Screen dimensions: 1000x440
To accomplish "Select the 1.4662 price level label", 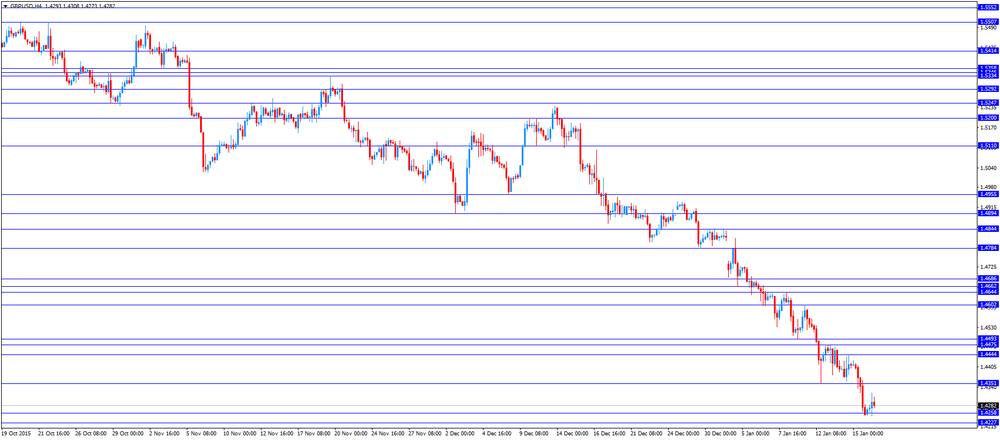I will tap(987, 286).
